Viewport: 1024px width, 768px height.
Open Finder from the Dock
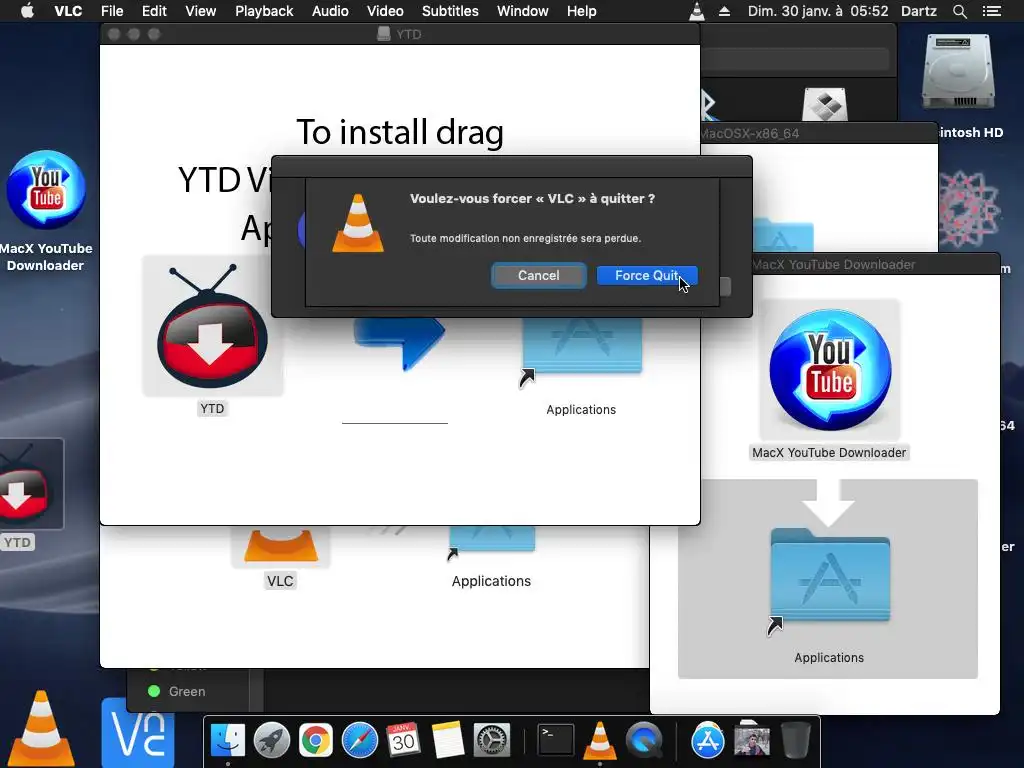[228, 741]
